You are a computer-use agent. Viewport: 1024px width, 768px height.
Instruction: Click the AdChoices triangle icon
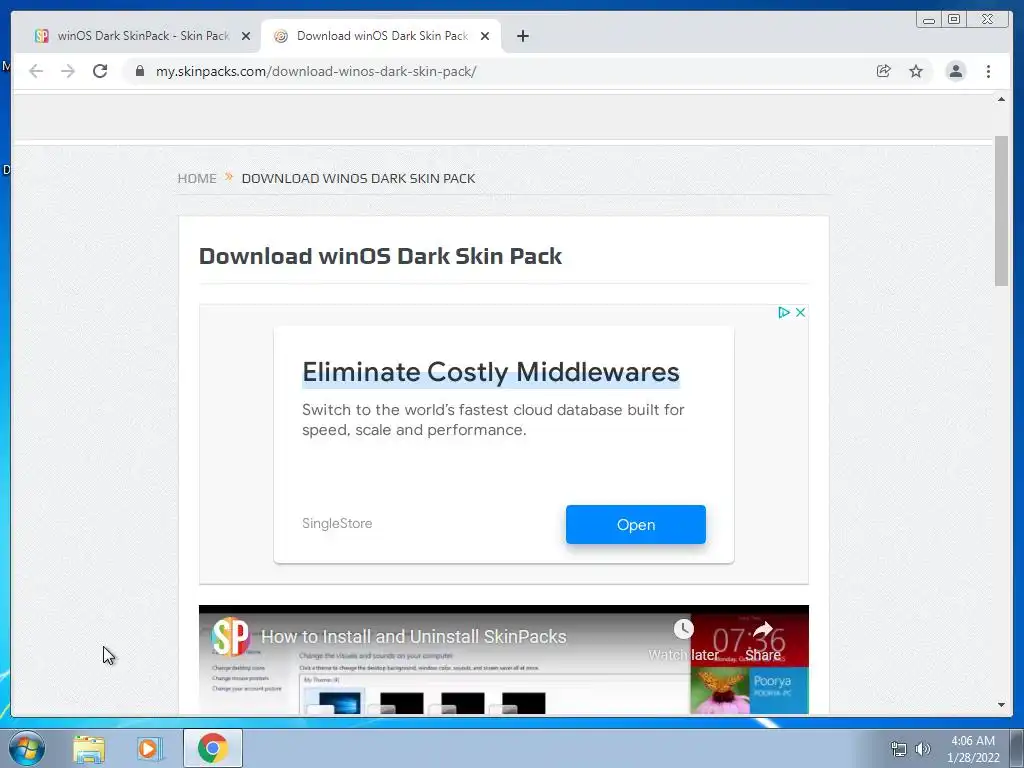(784, 312)
